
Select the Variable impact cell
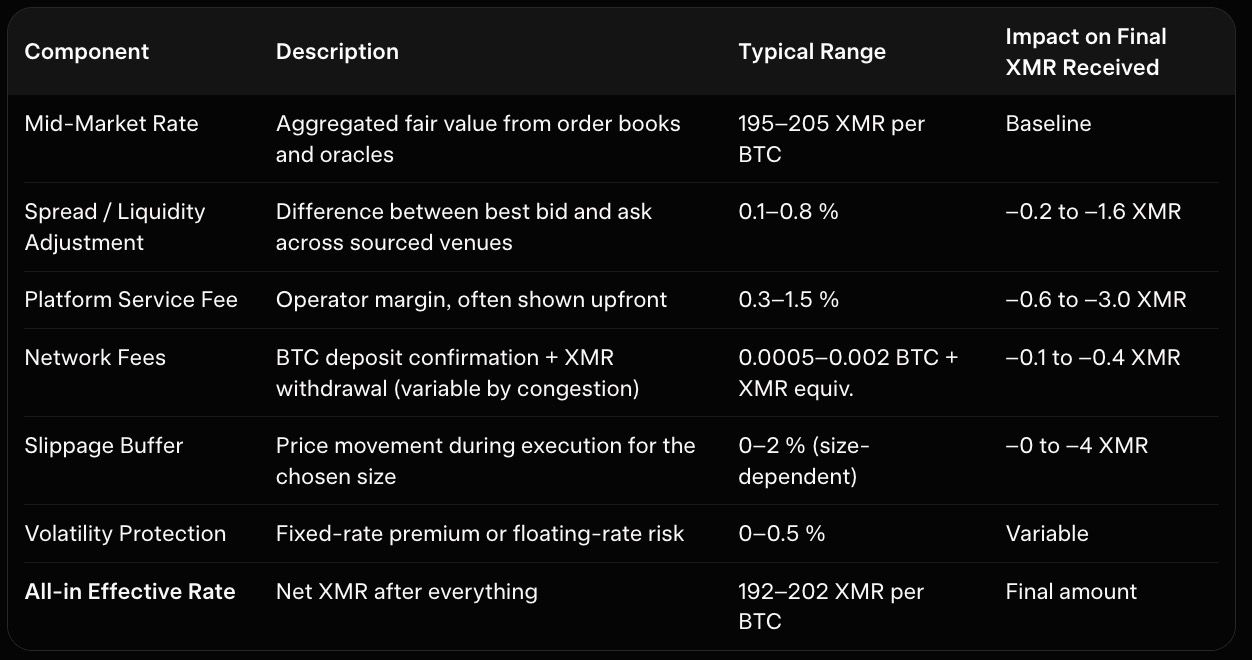tap(1046, 534)
